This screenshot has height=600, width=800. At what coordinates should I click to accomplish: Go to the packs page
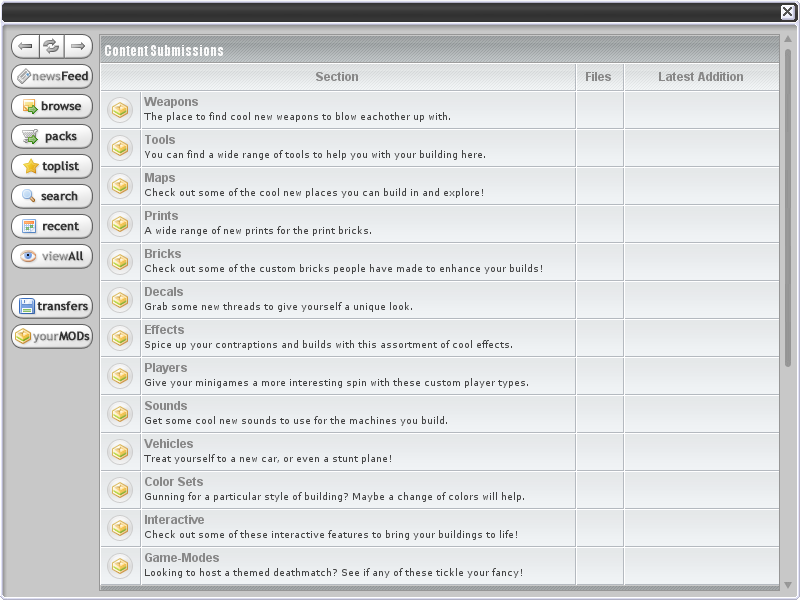tap(52, 136)
